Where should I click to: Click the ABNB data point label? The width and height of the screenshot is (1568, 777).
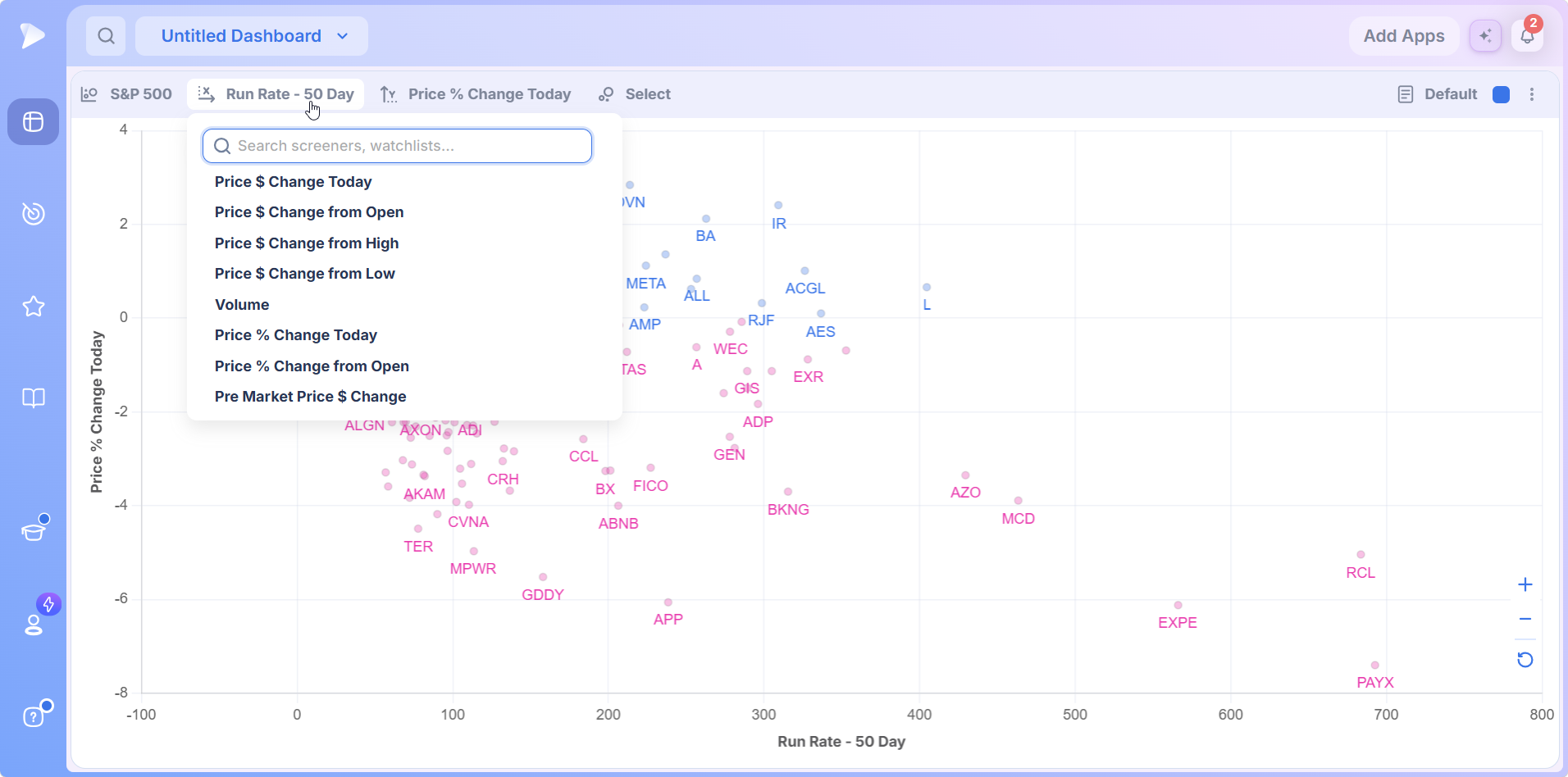(618, 524)
